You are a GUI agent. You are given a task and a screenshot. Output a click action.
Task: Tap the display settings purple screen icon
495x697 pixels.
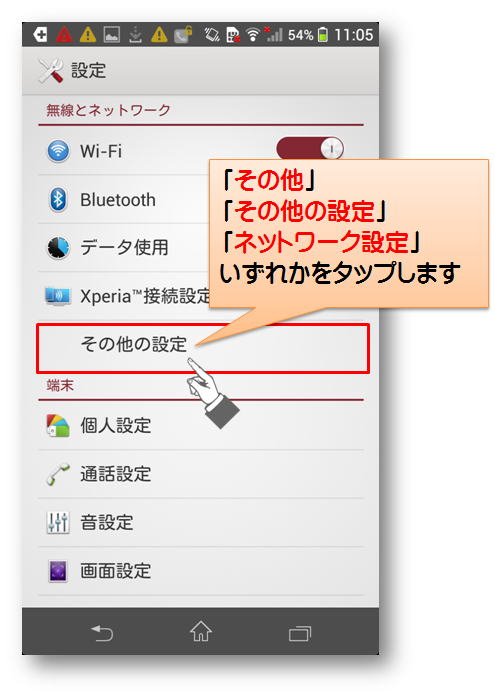pos(58,571)
